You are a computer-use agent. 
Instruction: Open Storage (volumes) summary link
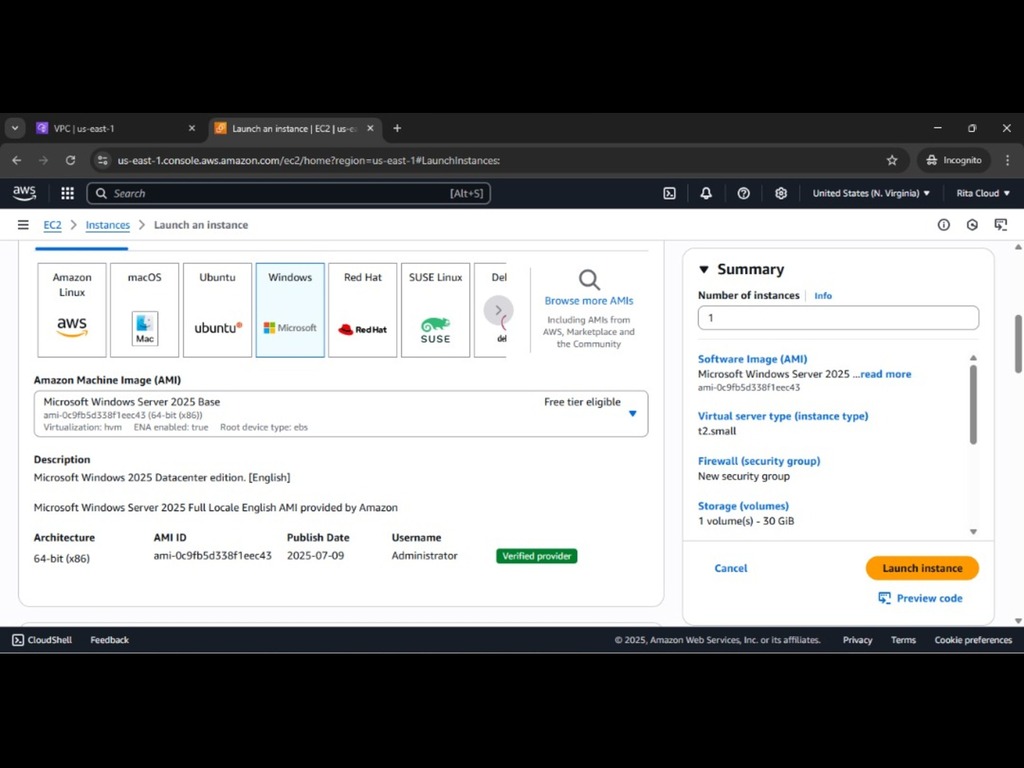[x=743, y=506]
